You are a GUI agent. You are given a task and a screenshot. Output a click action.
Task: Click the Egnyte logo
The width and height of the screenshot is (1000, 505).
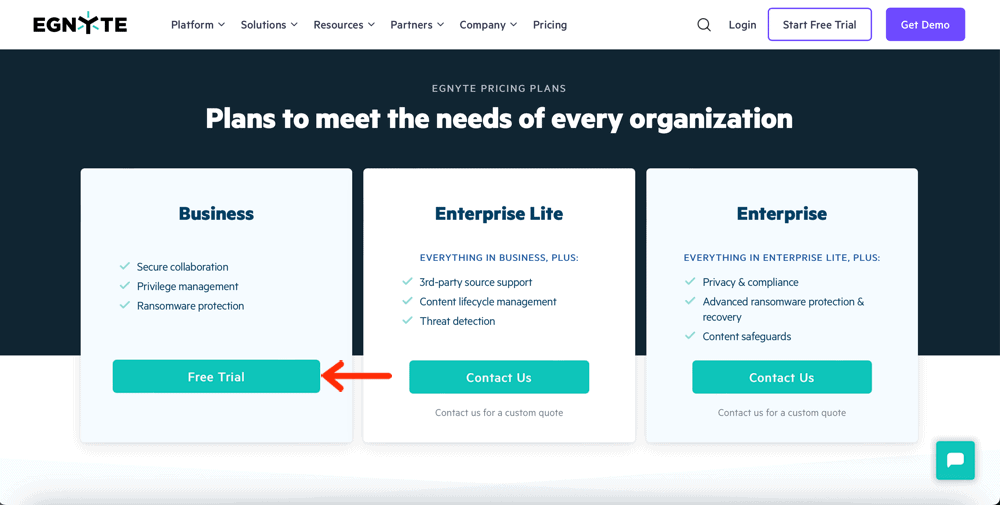(x=80, y=24)
